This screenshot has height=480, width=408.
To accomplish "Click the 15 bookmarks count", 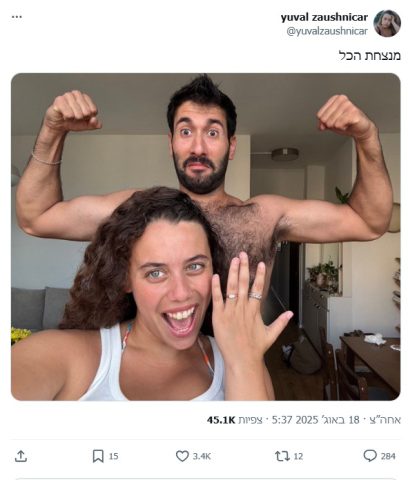I will [114, 456].
